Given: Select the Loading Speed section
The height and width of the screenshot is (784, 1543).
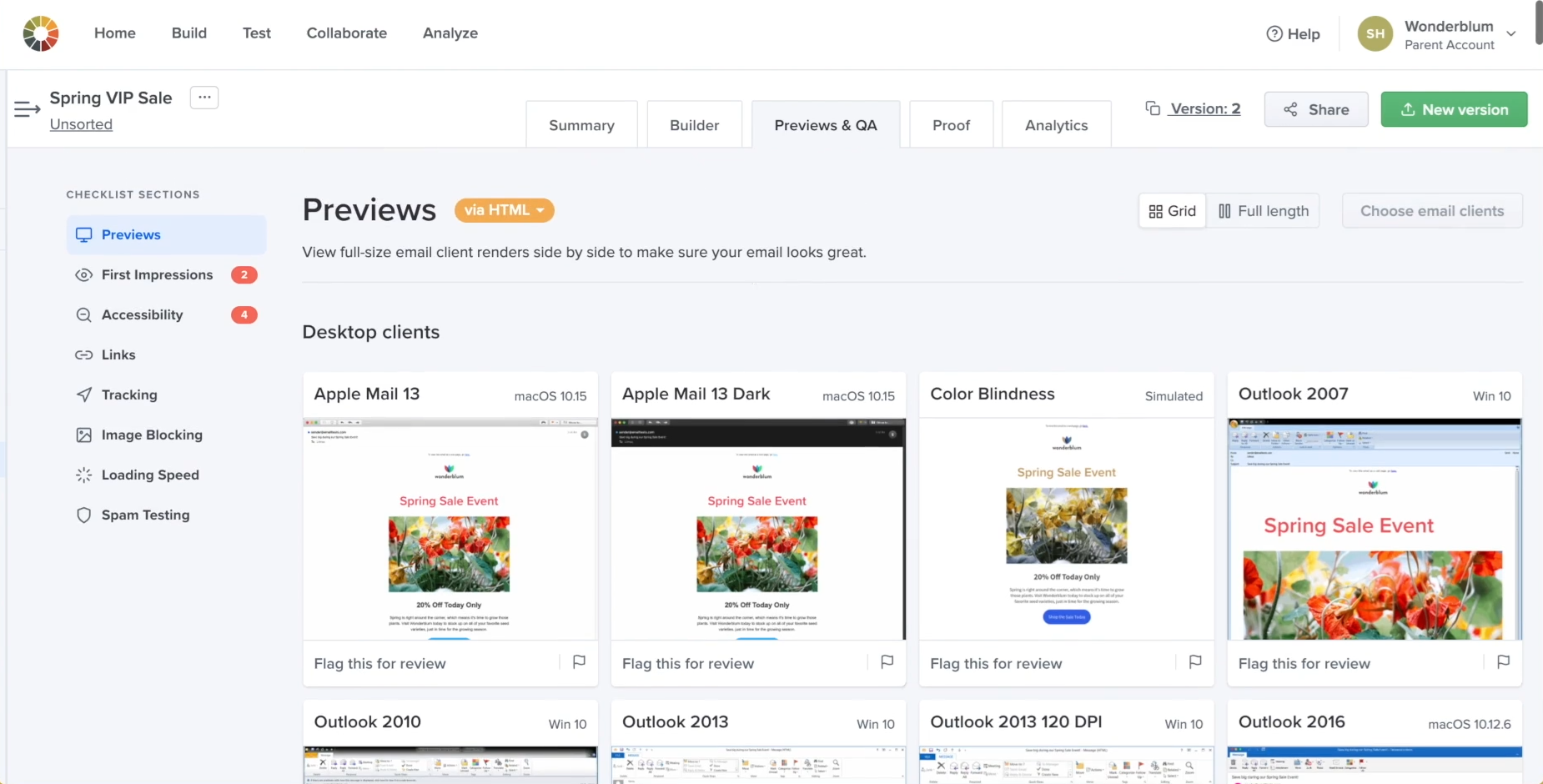Looking at the screenshot, I should tap(150, 475).
